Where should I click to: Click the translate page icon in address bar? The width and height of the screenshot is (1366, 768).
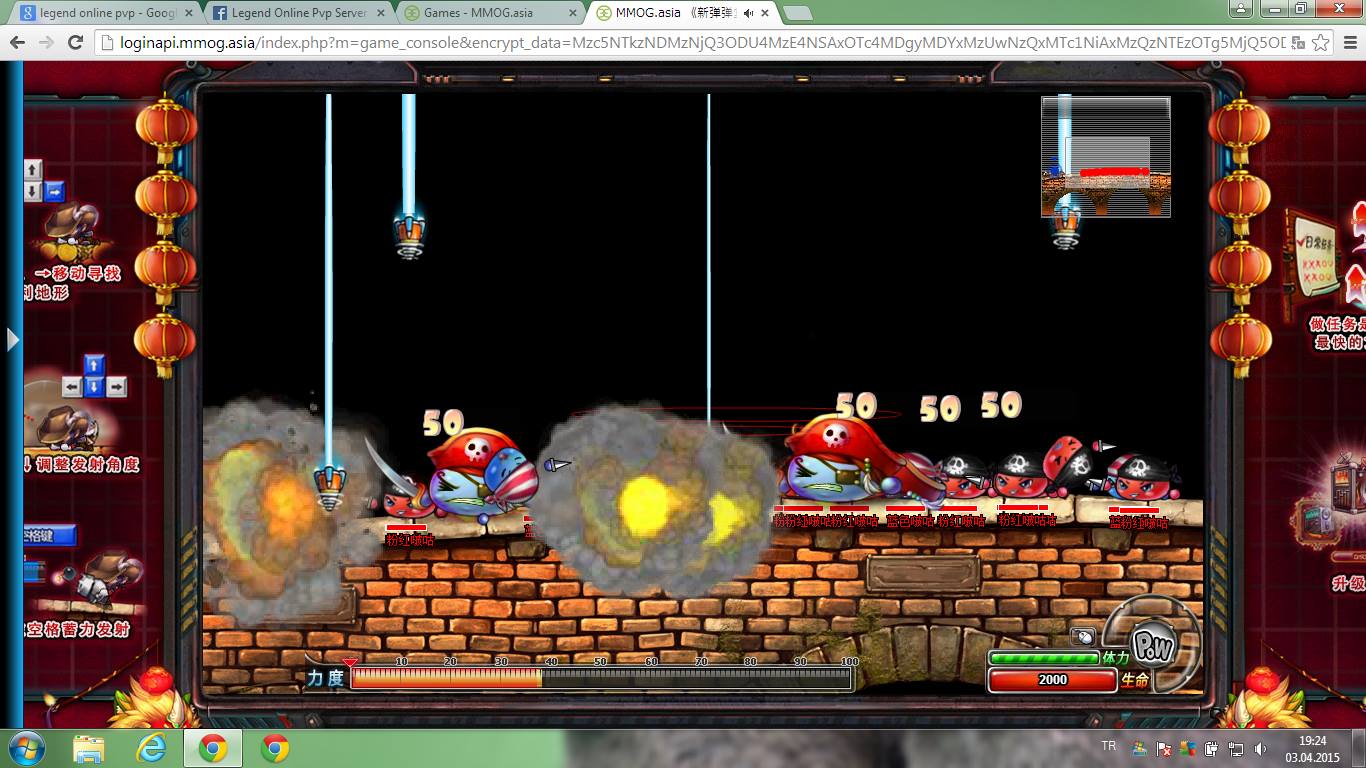coord(1298,43)
